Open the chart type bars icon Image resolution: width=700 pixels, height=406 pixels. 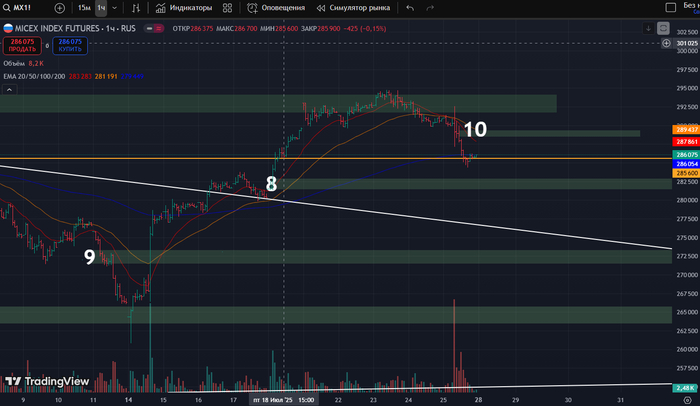click(135, 8)
